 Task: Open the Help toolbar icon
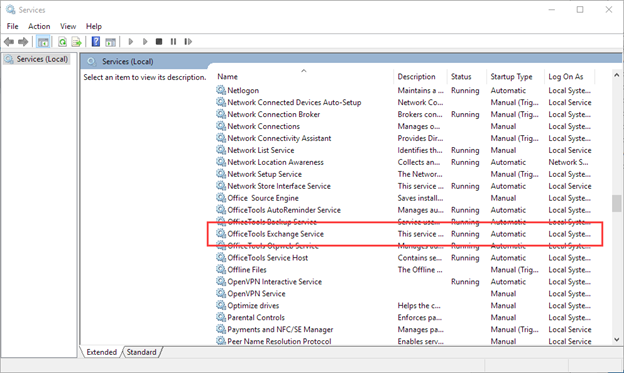tap(96, 41)
